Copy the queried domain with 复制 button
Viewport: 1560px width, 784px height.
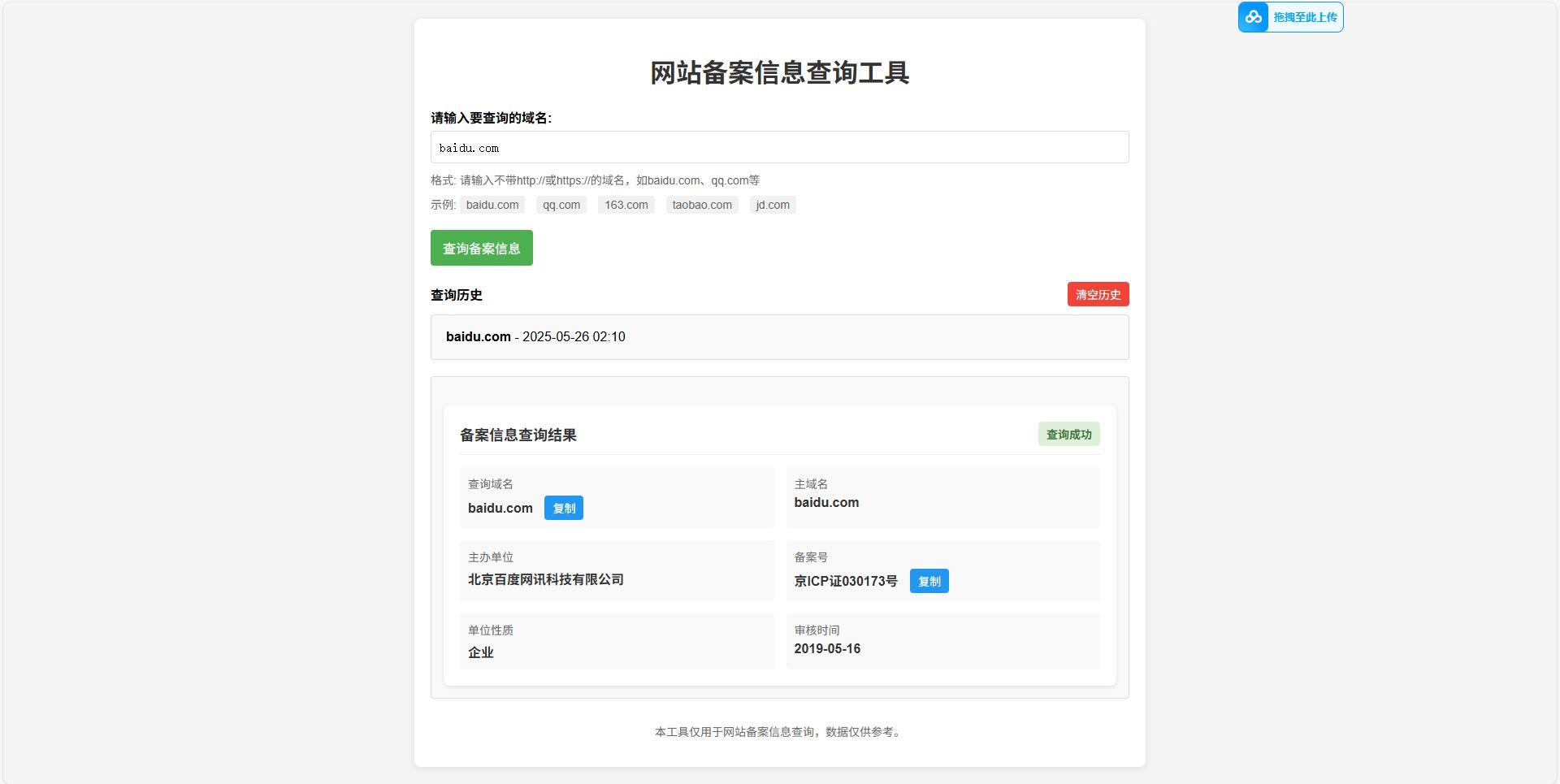pyautogui.click(x=564, y=508)
